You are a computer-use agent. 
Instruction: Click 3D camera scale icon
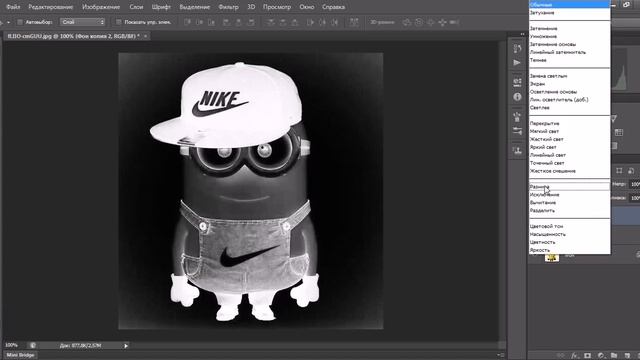click(x=454, y=22)
